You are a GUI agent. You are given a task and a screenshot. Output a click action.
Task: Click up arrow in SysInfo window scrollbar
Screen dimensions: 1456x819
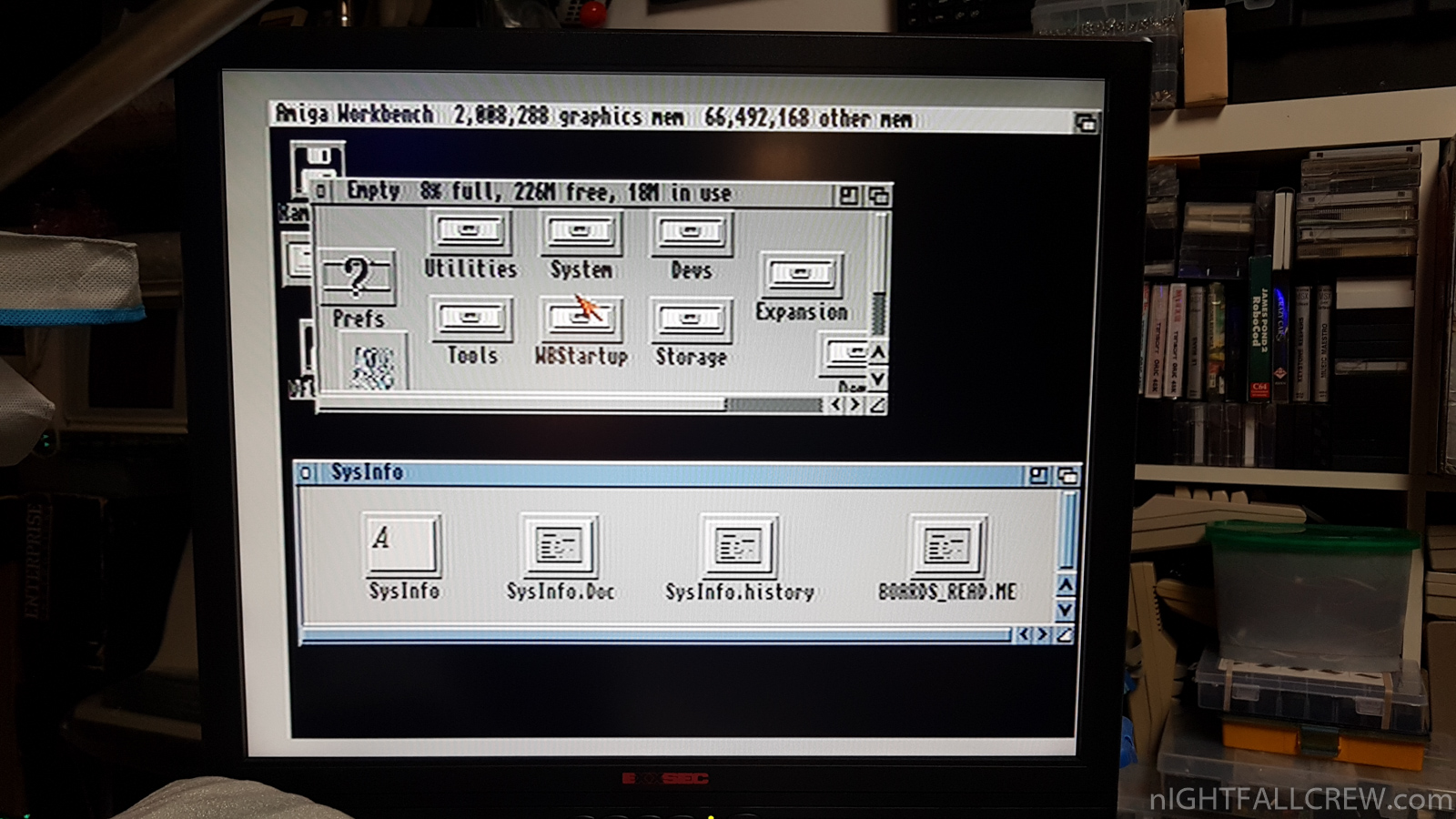click(x=1066, y=585)
